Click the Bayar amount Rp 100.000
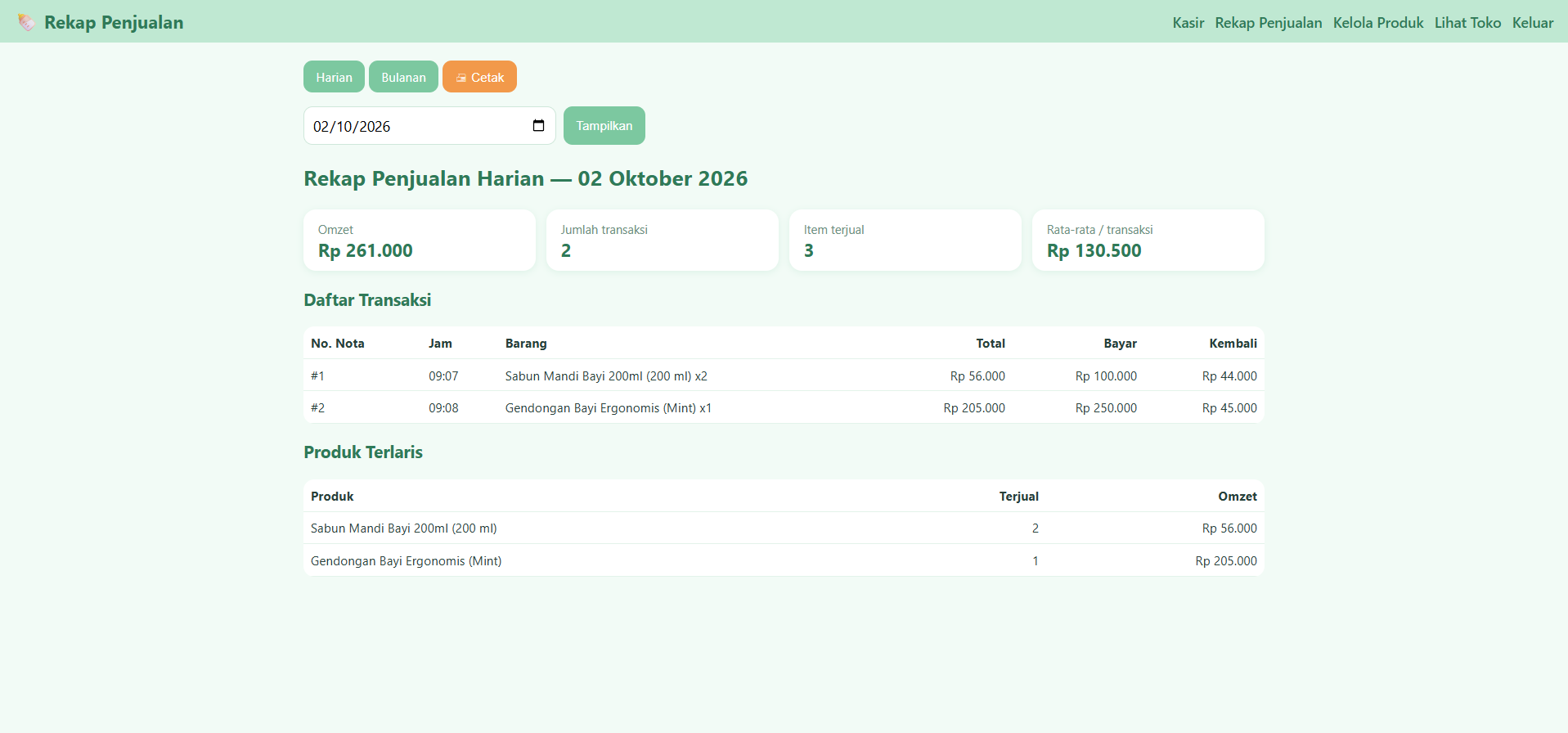 point(1106,376)
